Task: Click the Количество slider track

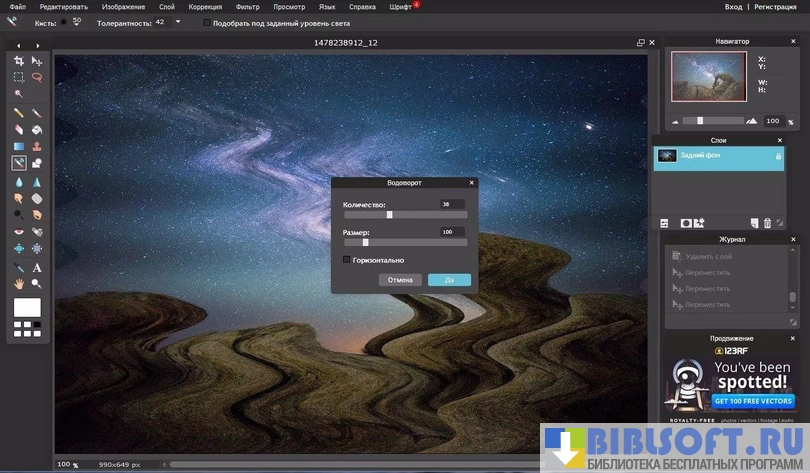Action: tap(405, 214)
